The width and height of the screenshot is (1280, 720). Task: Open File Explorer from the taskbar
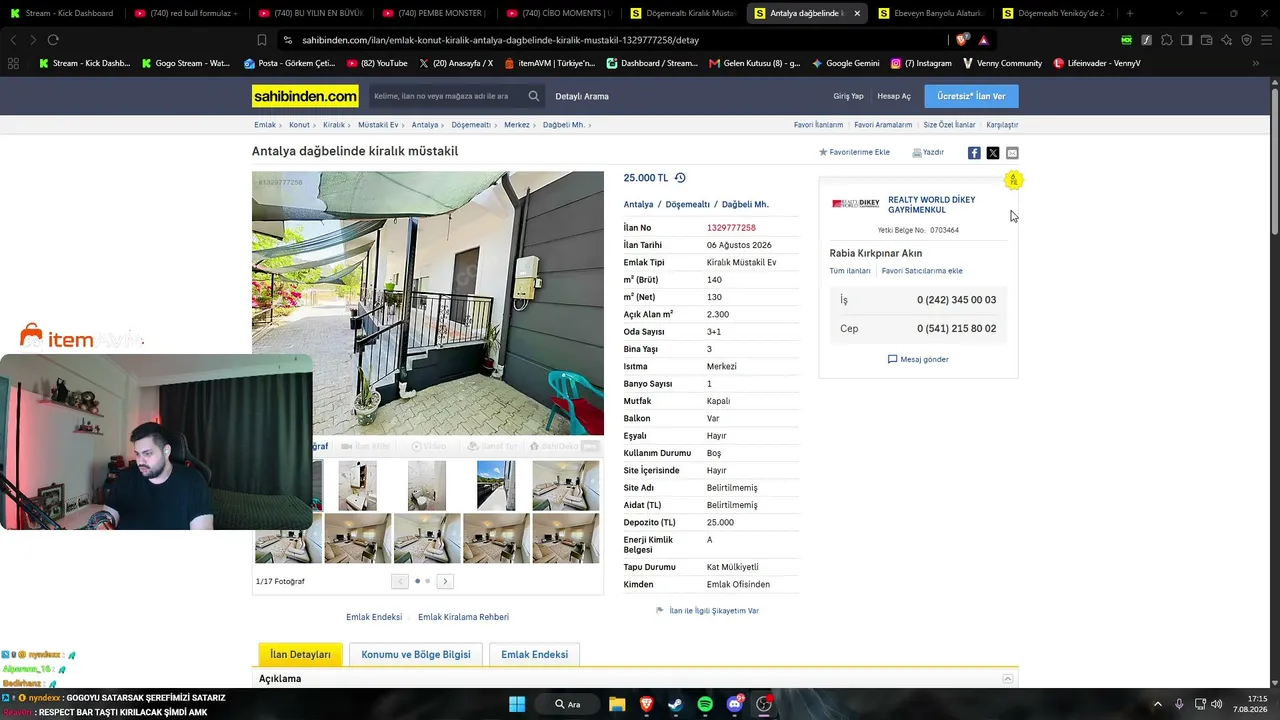coord(617,704)
